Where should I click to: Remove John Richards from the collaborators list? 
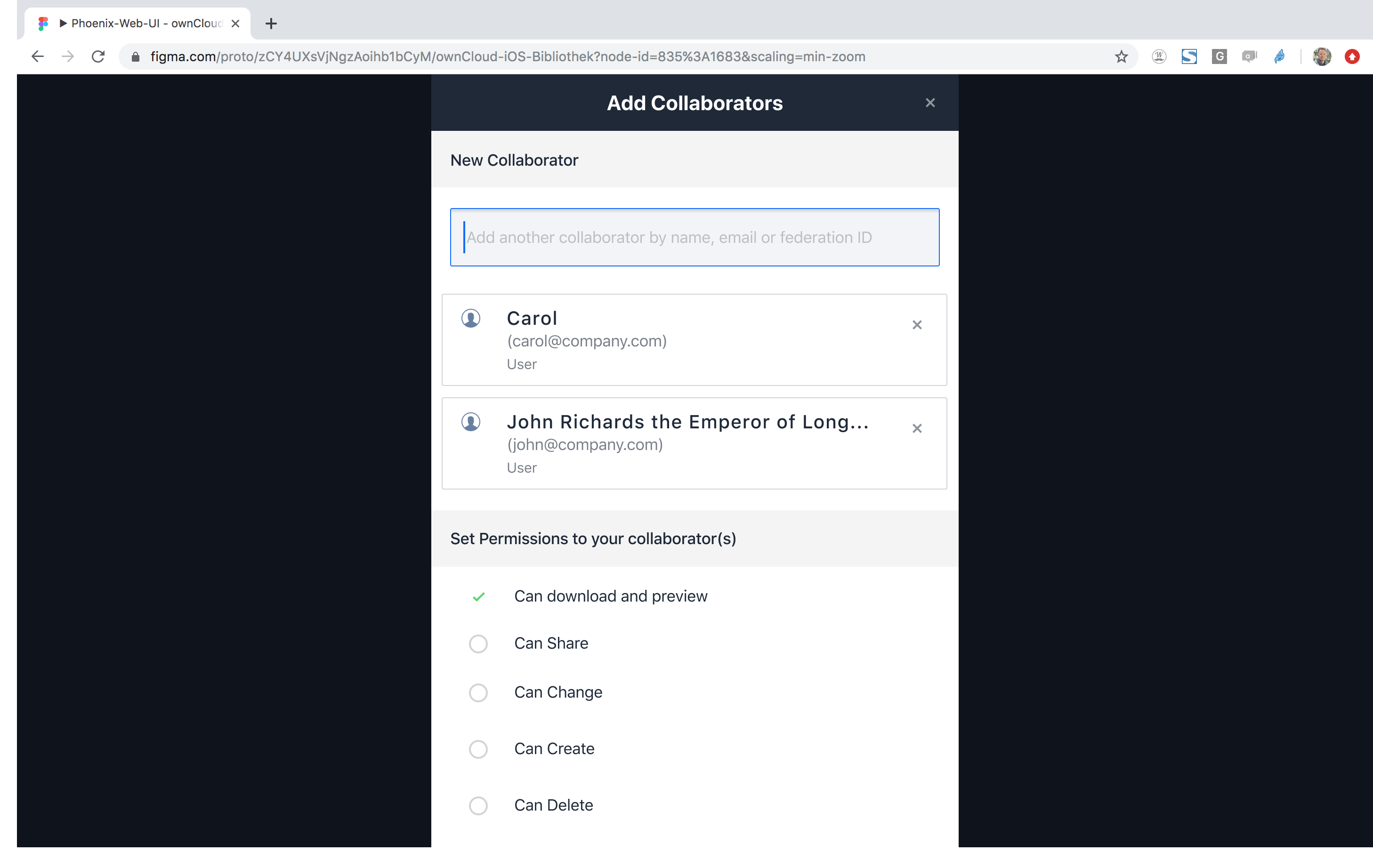click(917, 428)
